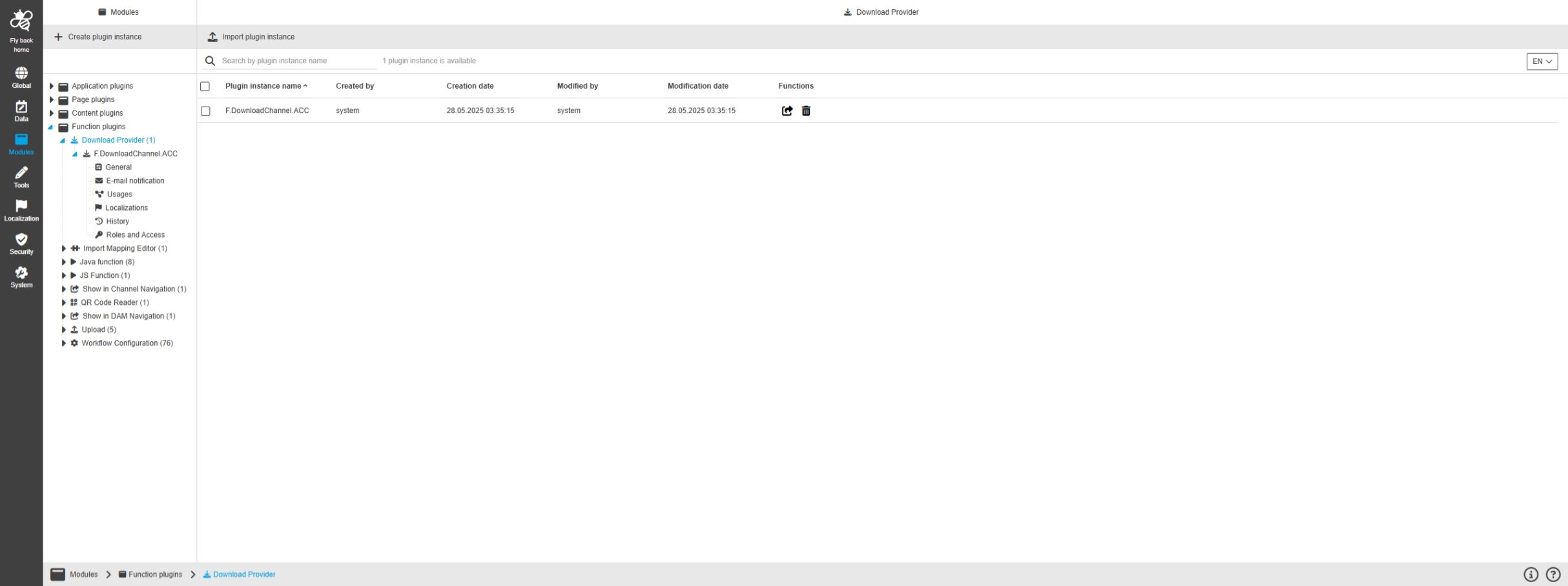Sort by Plugin instance name column

266,86
